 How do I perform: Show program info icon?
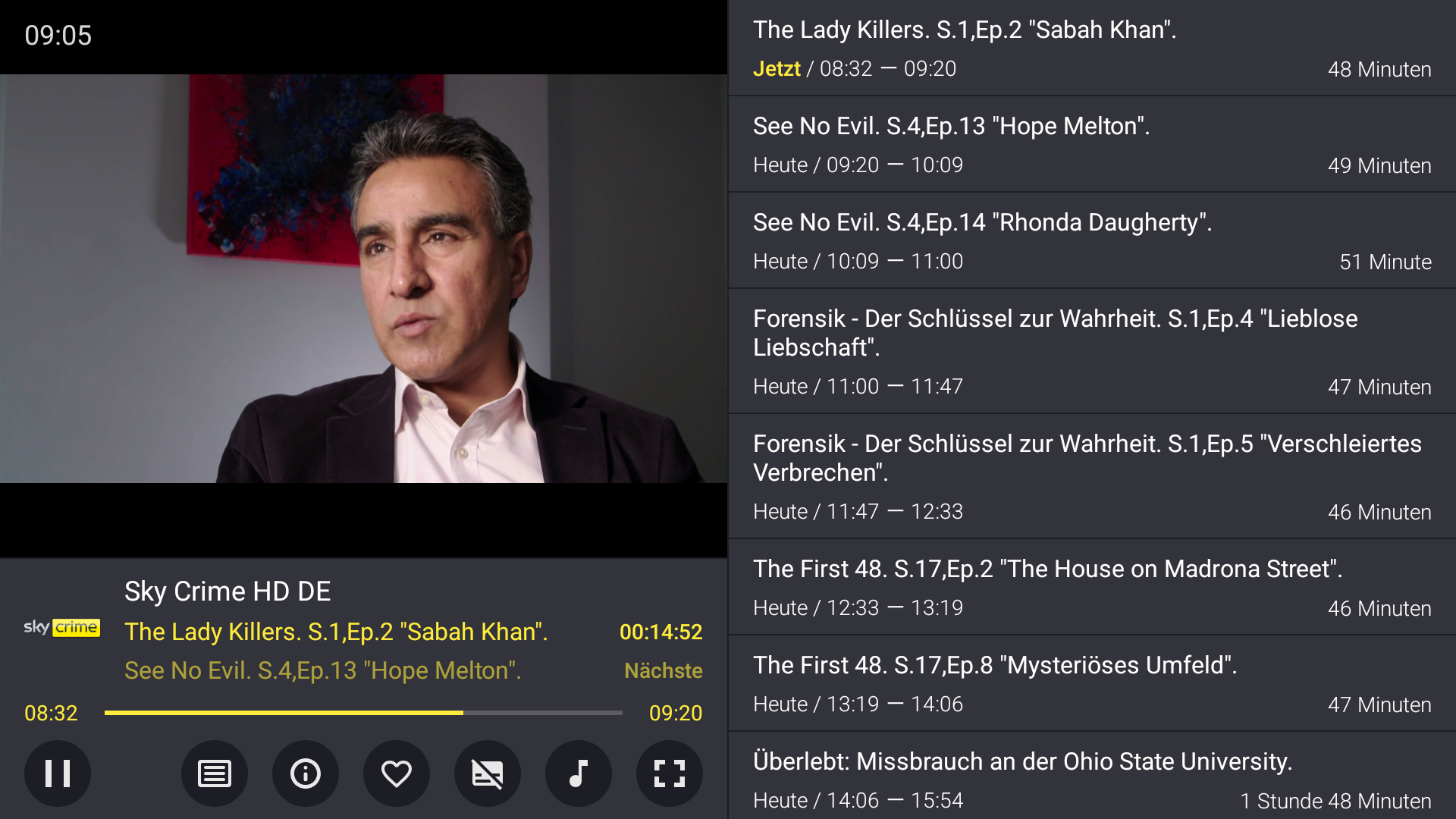(306, 773)
